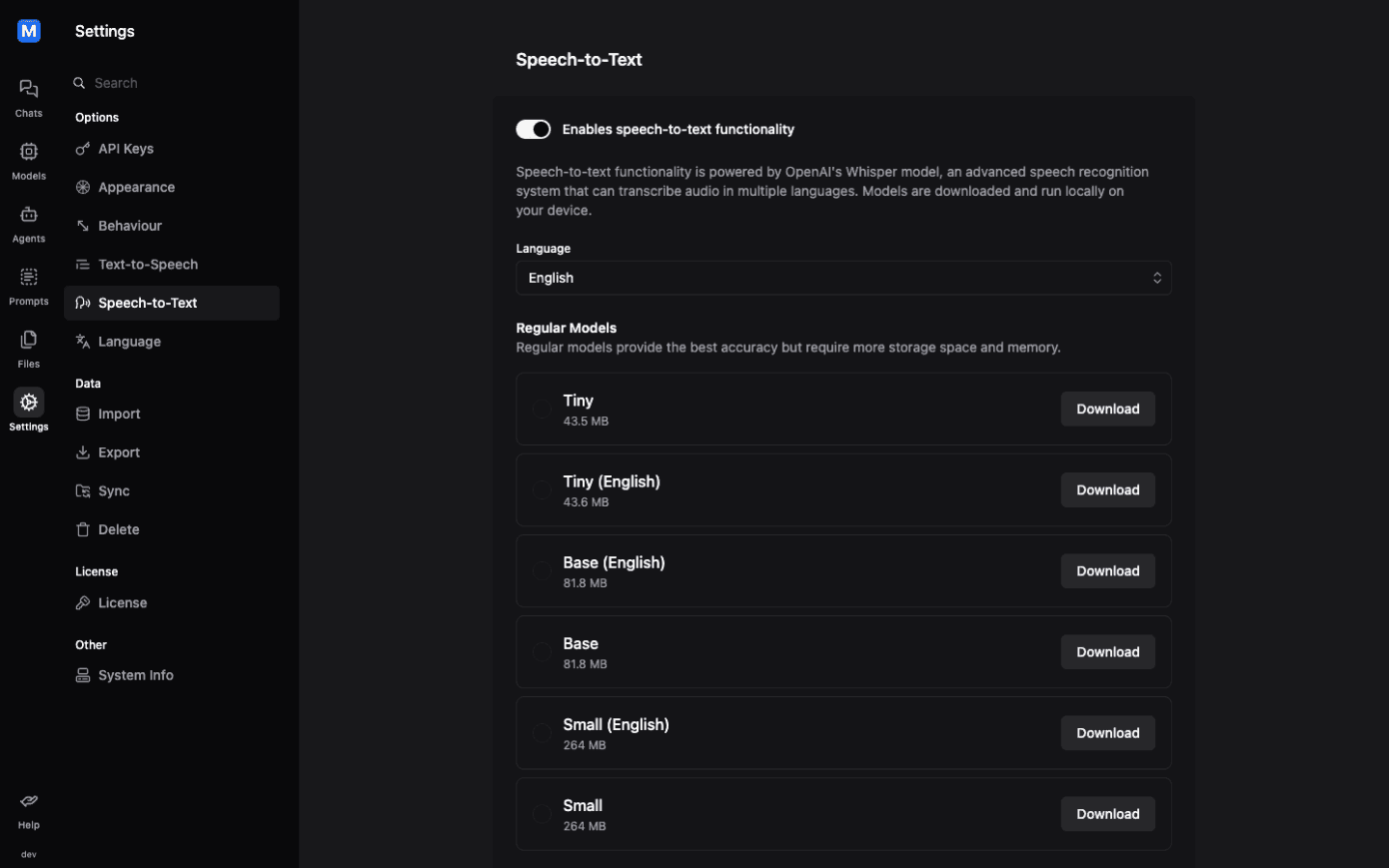Screen dimensions: 1389x868
Task: Select the Tiny model radio button
Action: [x=542, y=410]
